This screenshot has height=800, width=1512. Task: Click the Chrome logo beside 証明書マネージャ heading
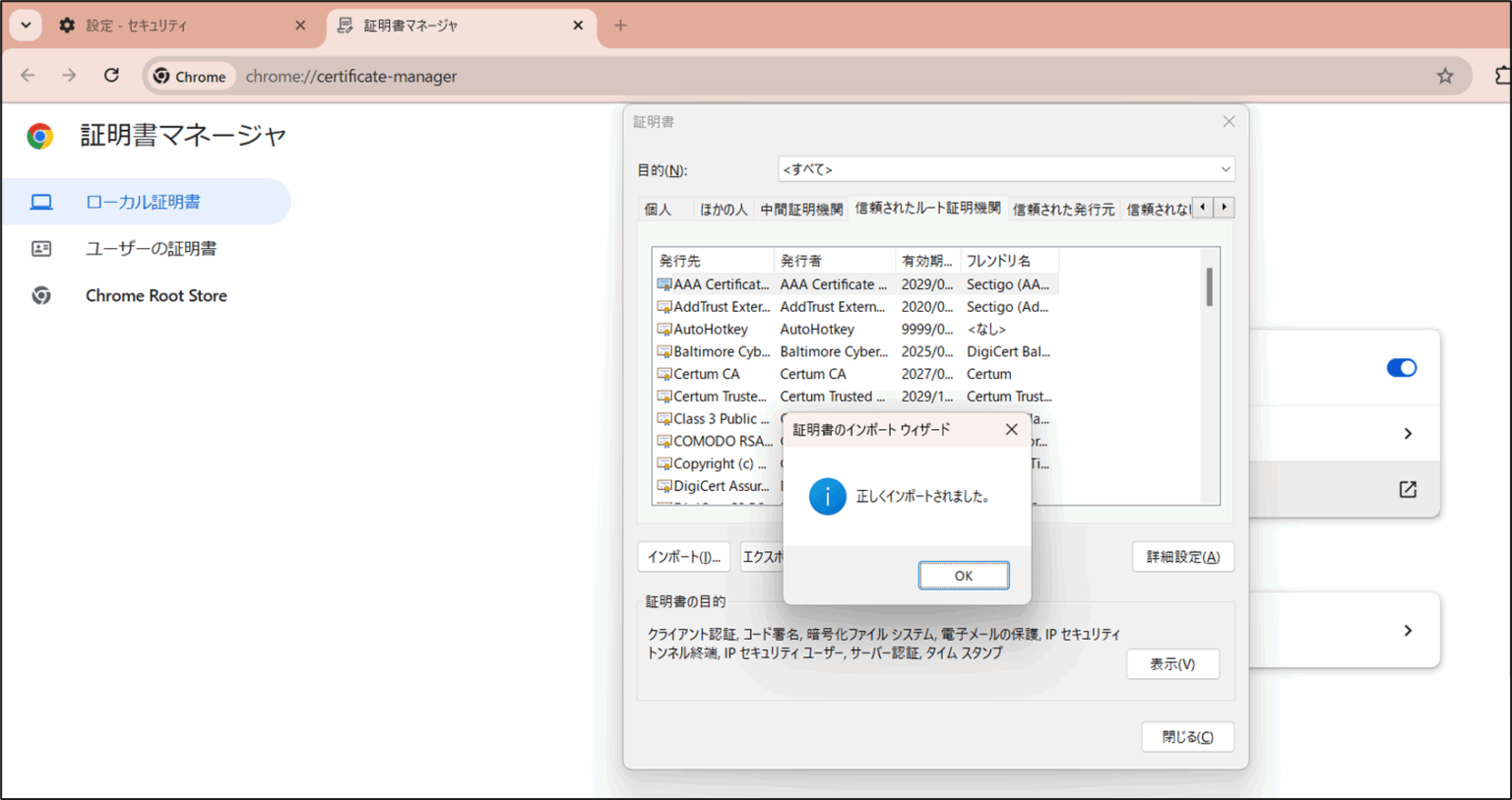pos(38,136)
